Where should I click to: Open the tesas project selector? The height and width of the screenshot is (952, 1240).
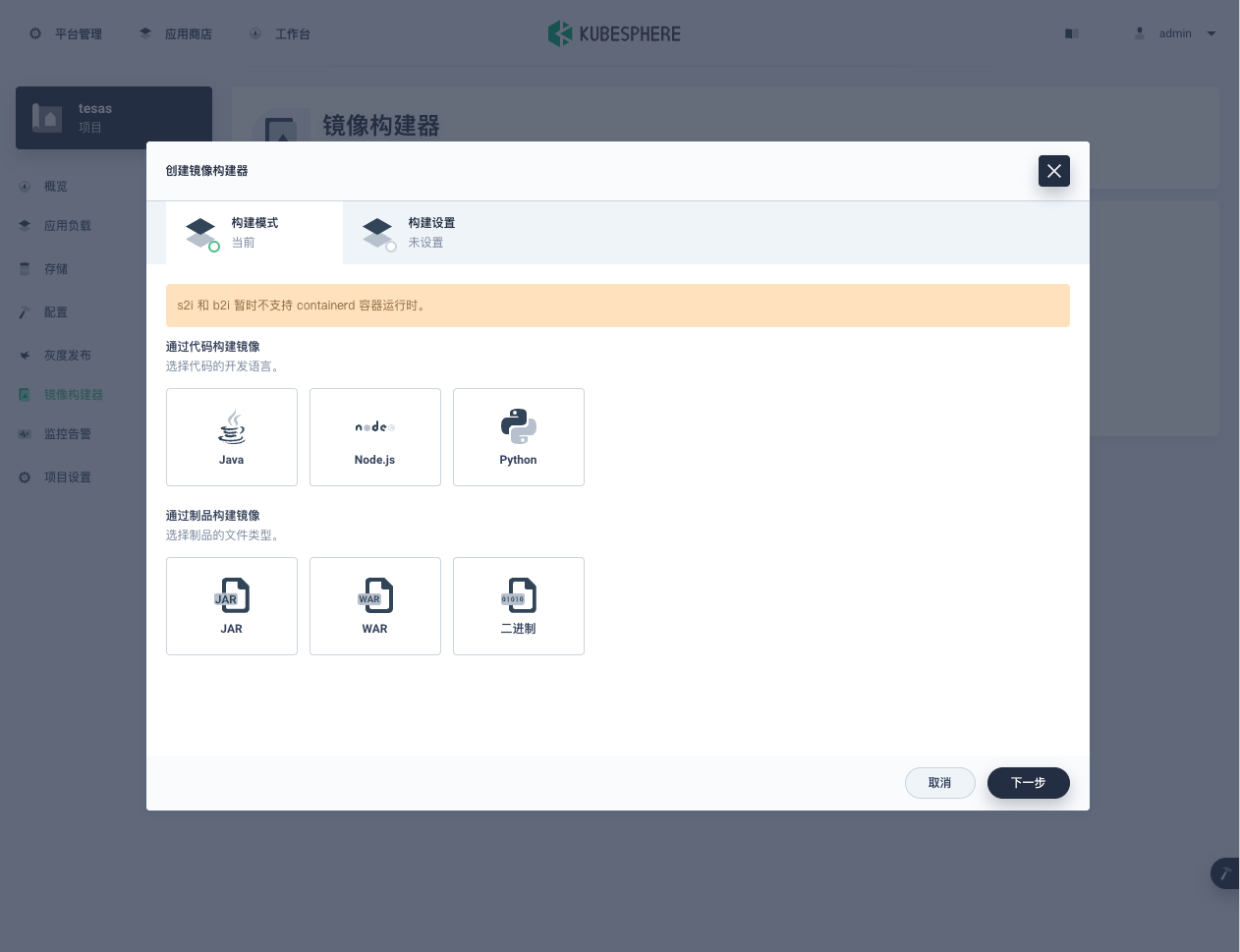click(x=114, y=118)
